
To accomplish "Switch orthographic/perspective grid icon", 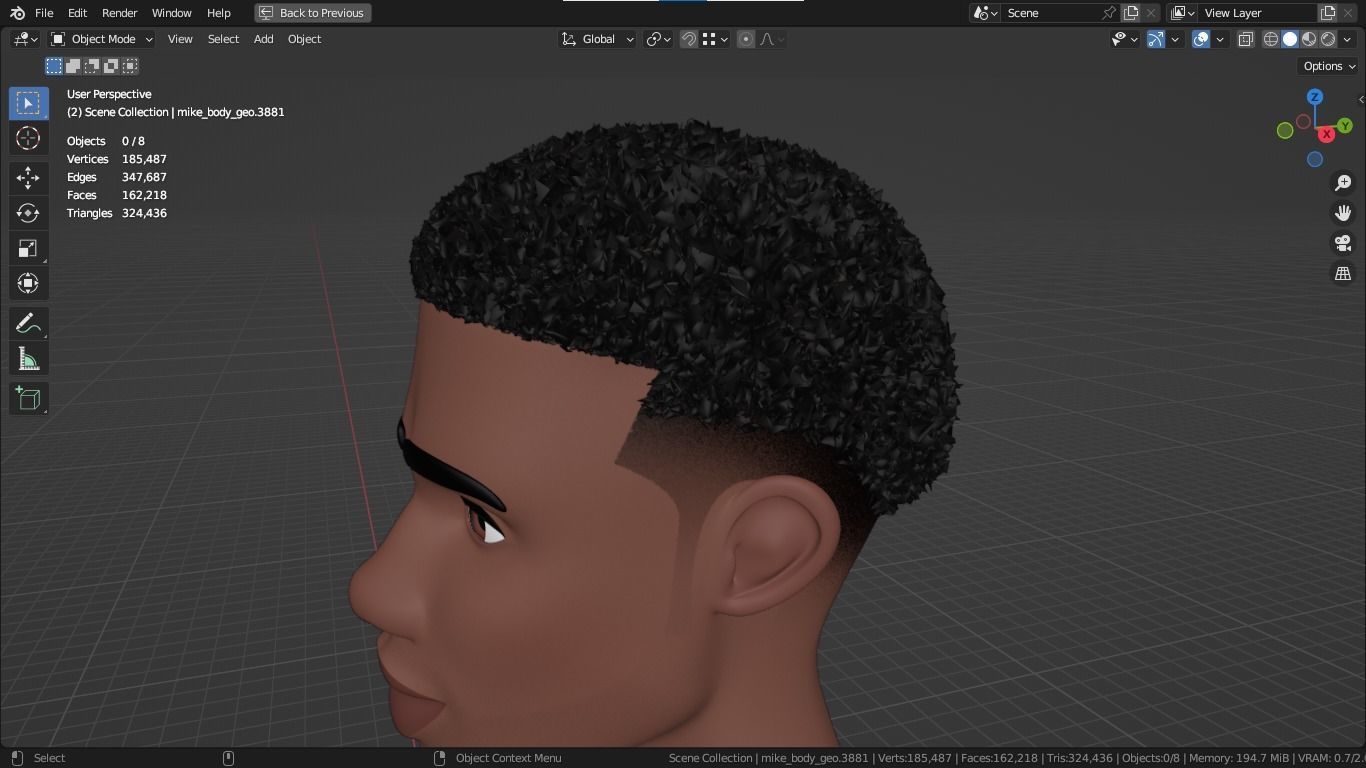I will coord(1343,273).
